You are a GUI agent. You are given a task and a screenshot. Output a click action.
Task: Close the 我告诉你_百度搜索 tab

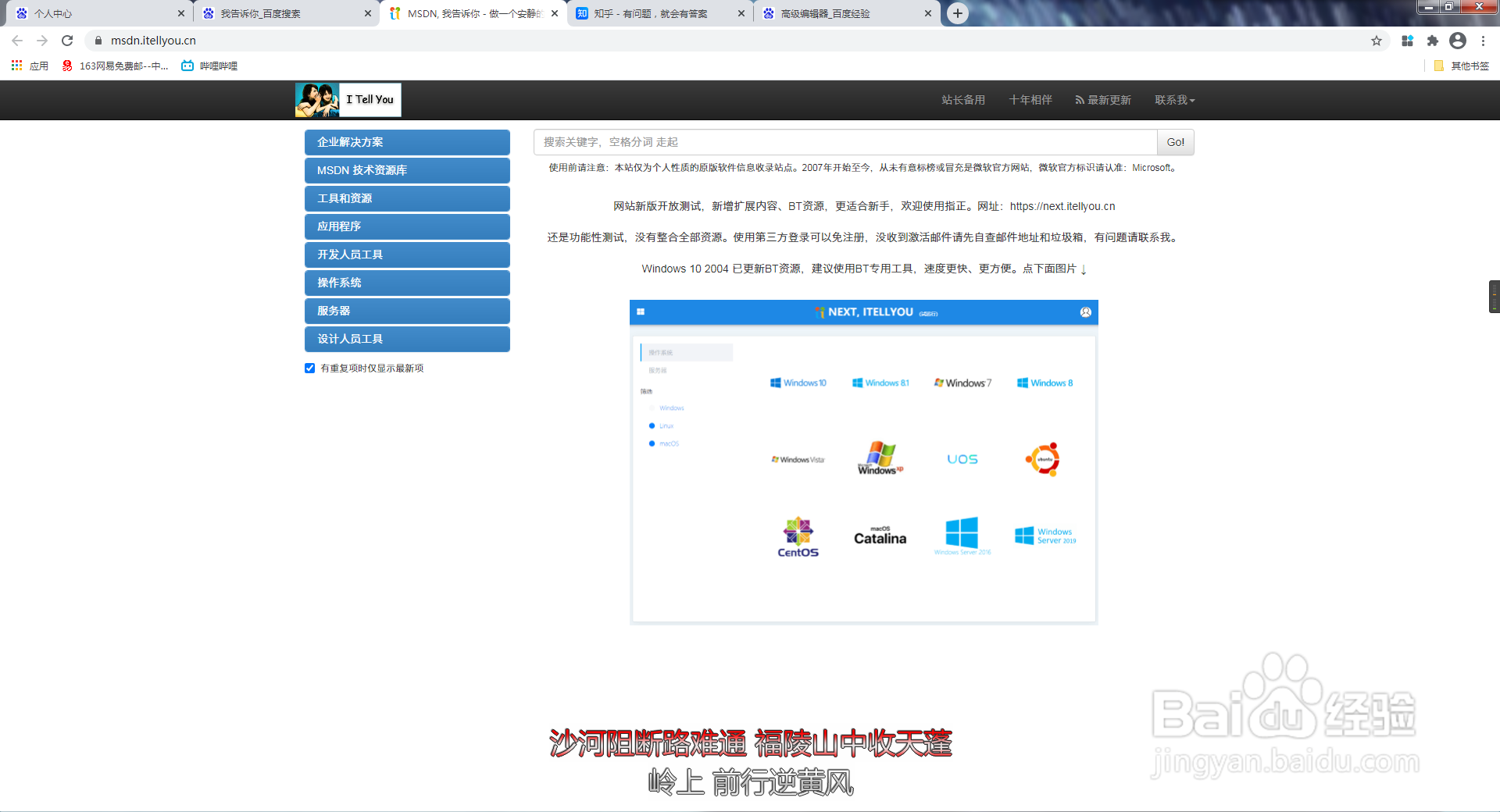pos(368,13)
